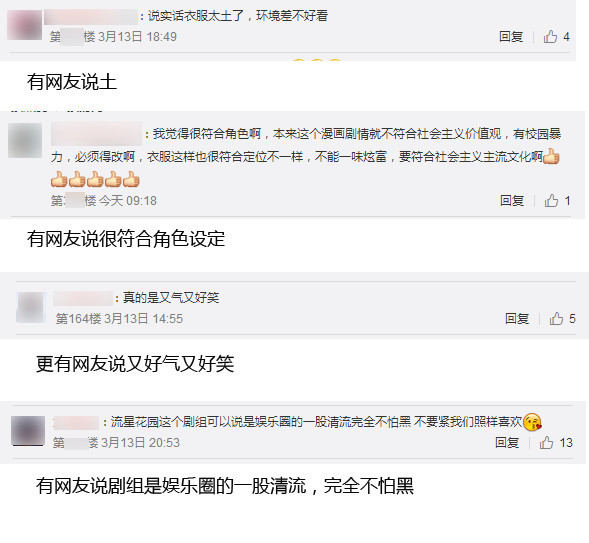Open username of 真的是又气又好笑 commenter
Image resolution: width=589 pixels, height=543 pixels.
(83, 298)
